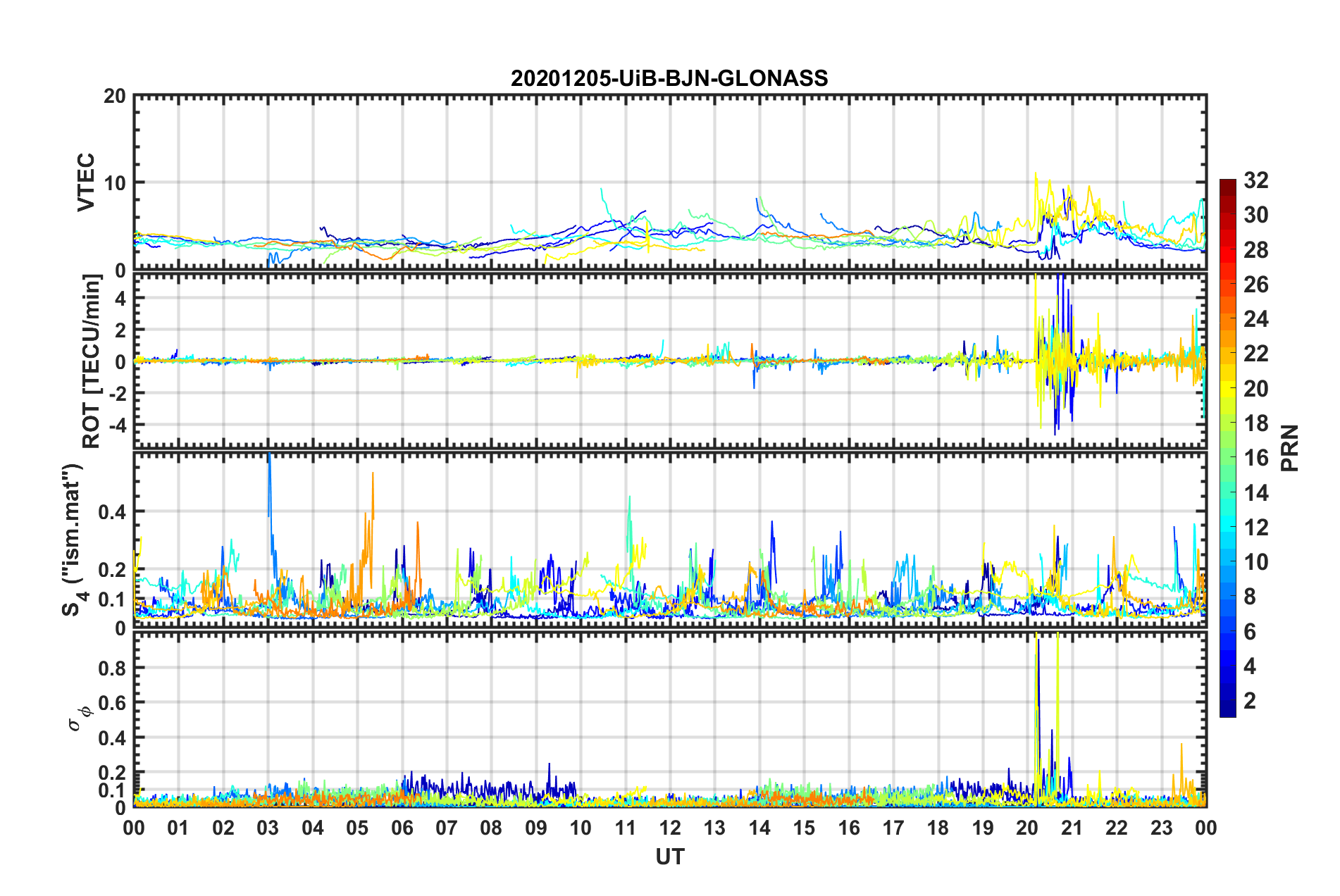Click x-axis tick label 23
This screenshot has width=1340, height=896.
point(1161,828)
